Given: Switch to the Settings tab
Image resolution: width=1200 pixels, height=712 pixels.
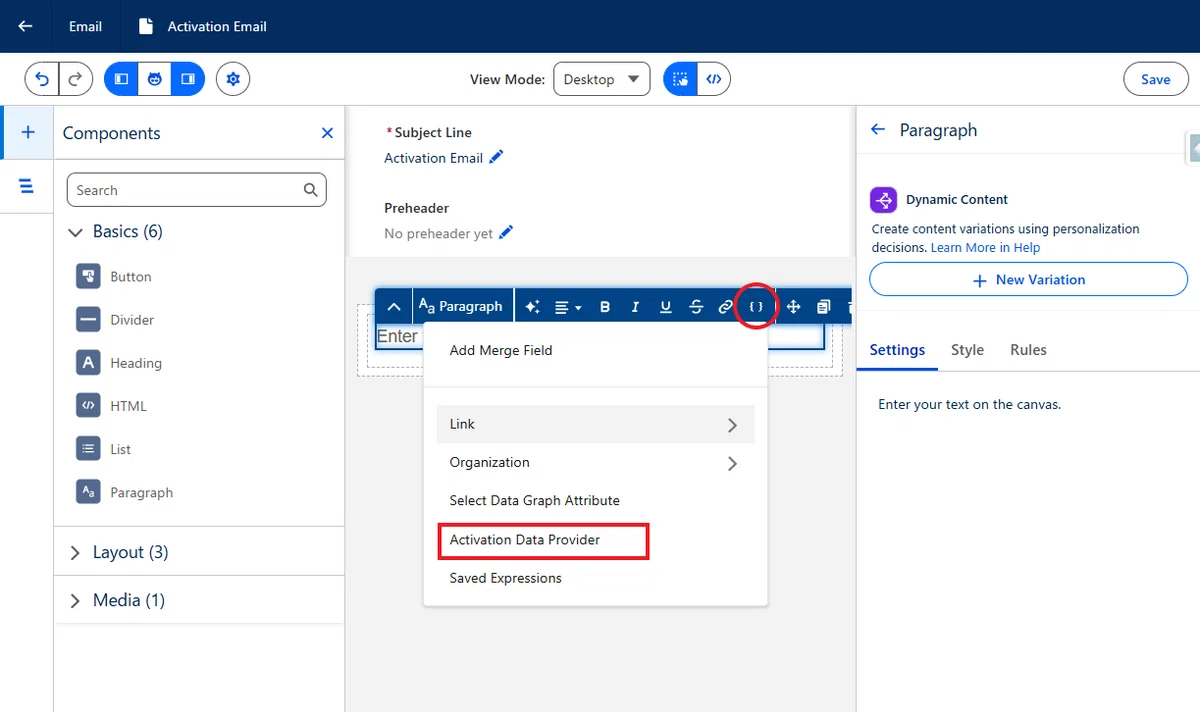Looking at the screenshot, I should [x=897, y=350].
